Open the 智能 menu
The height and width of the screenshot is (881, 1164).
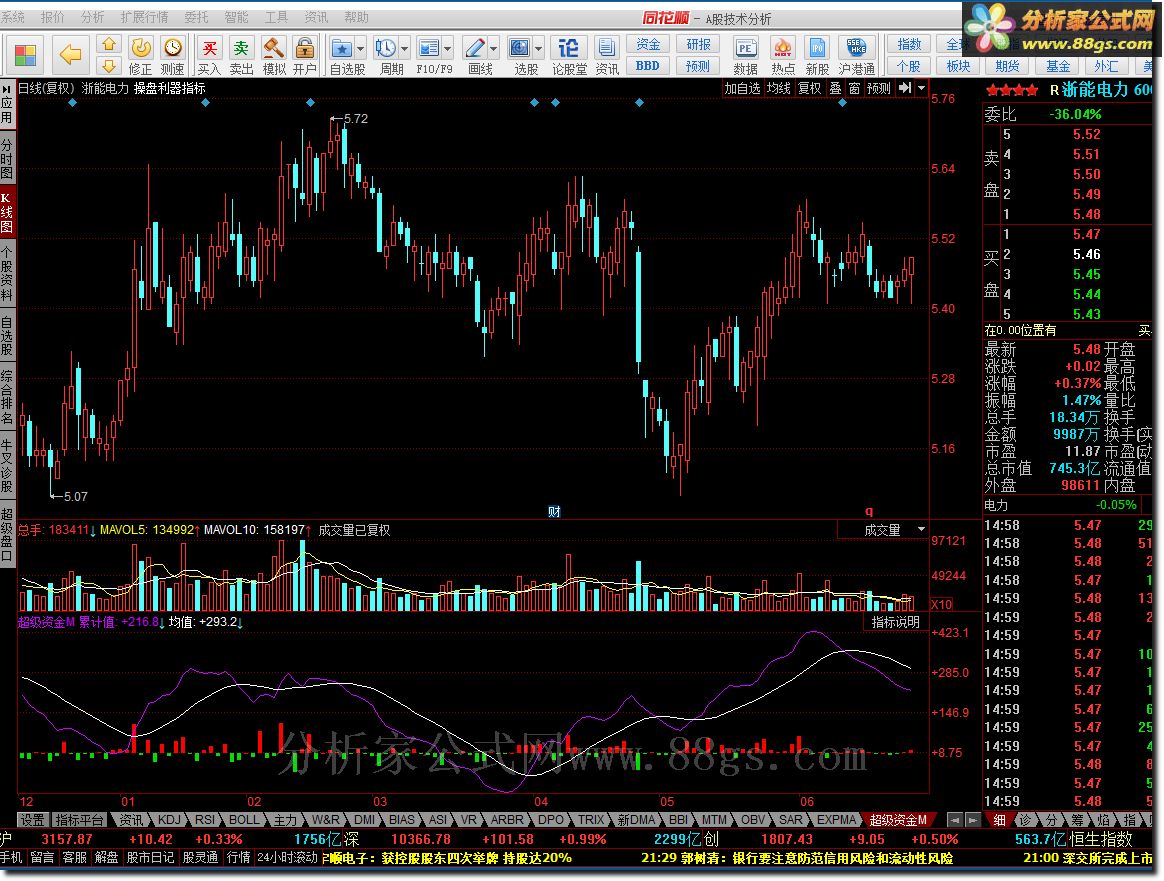[236, 17]
